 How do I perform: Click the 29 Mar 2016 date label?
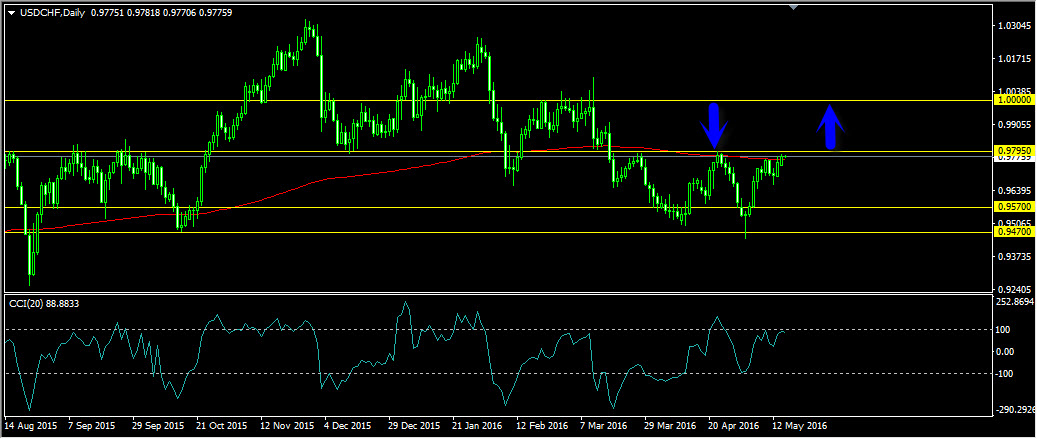tap(670, 426)
